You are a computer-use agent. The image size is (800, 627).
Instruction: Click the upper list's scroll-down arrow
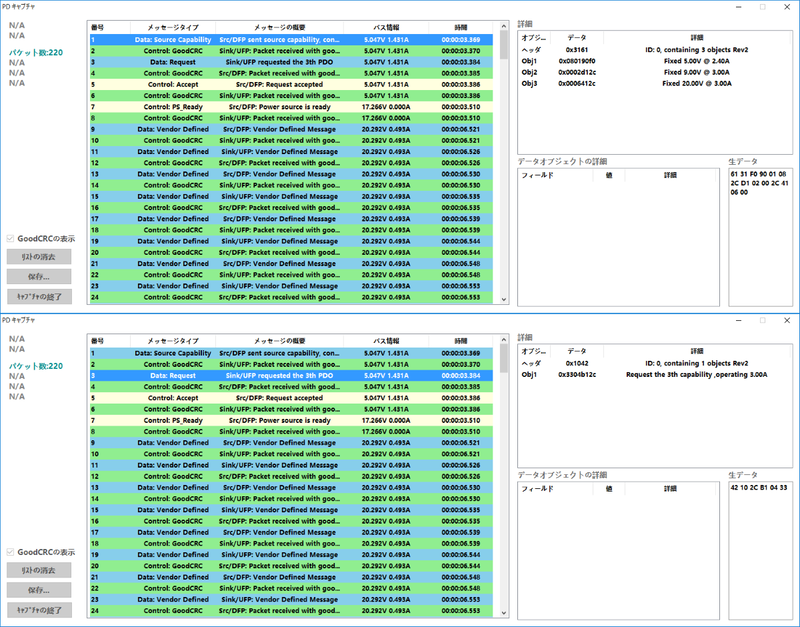(x=504, y=299)
